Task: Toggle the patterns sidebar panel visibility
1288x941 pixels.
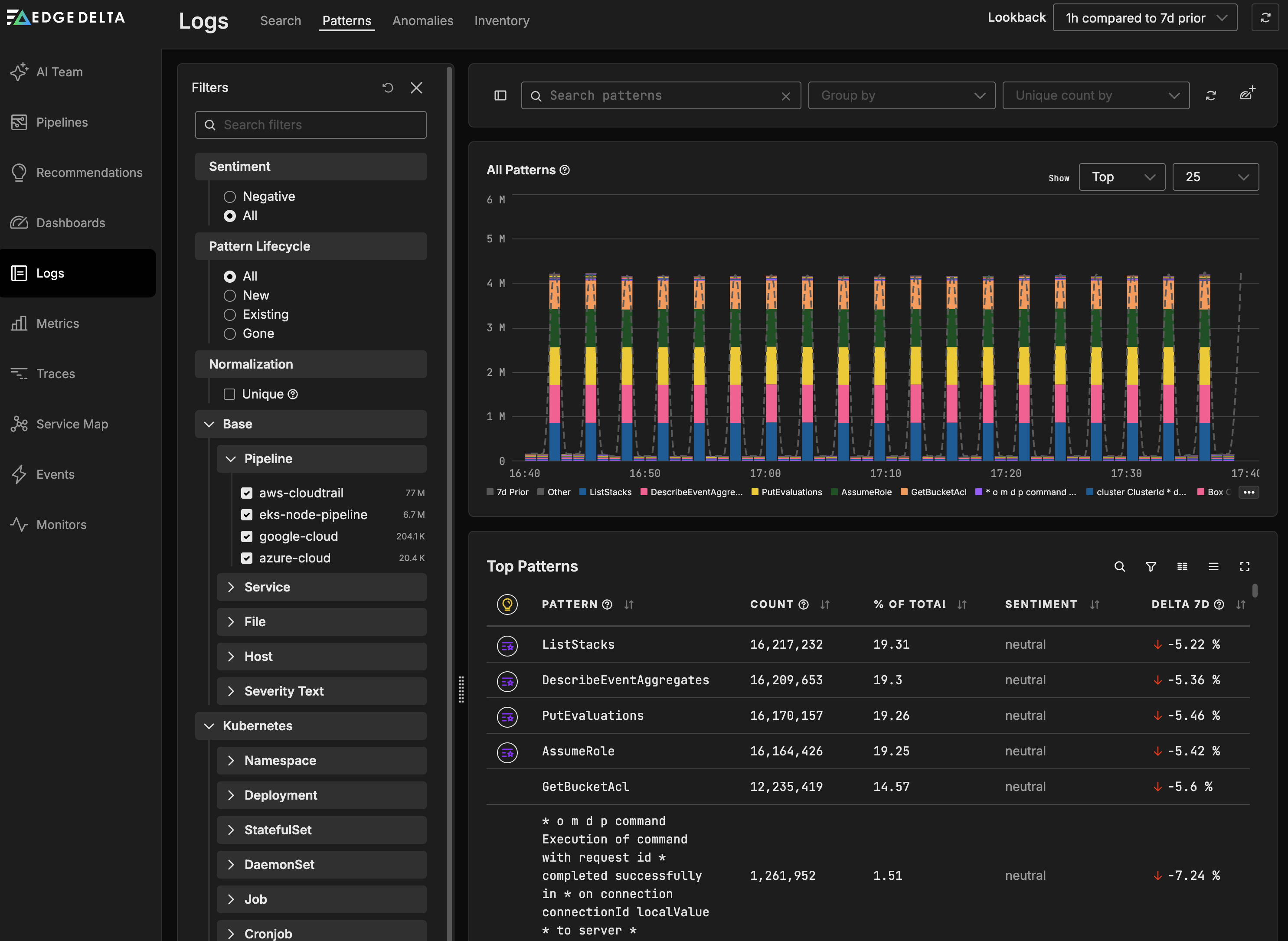Action: coord(500,95)
